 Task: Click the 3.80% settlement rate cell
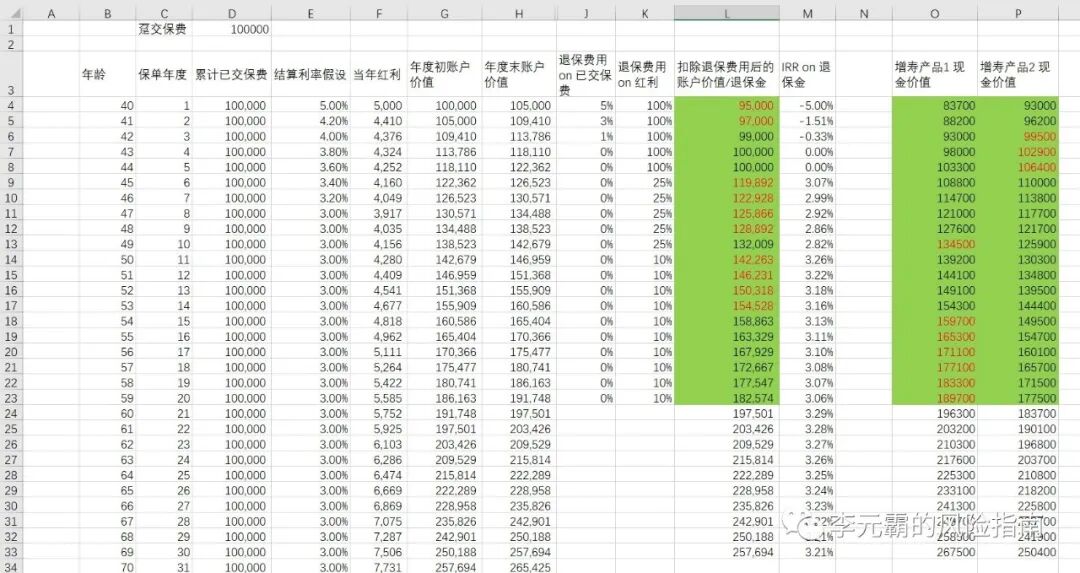(311, 152)
